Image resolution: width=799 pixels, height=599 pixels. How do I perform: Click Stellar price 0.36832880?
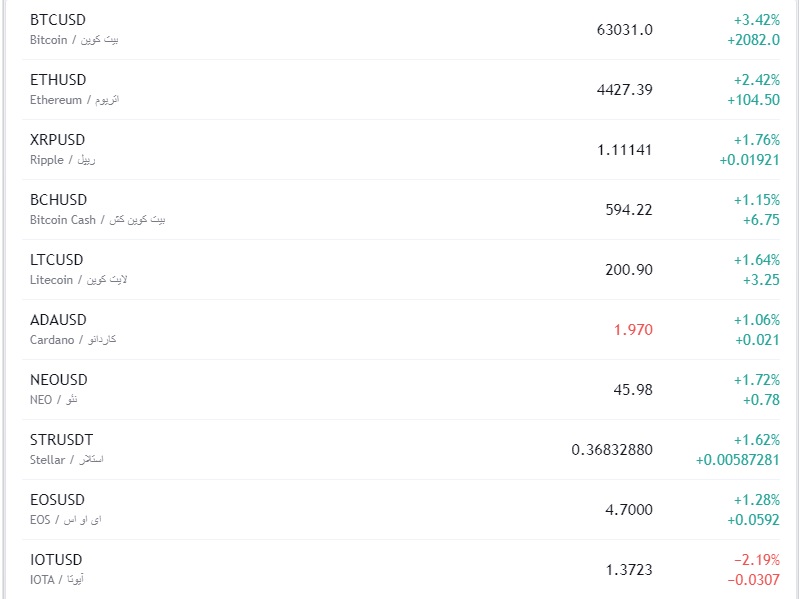(612, 450)
